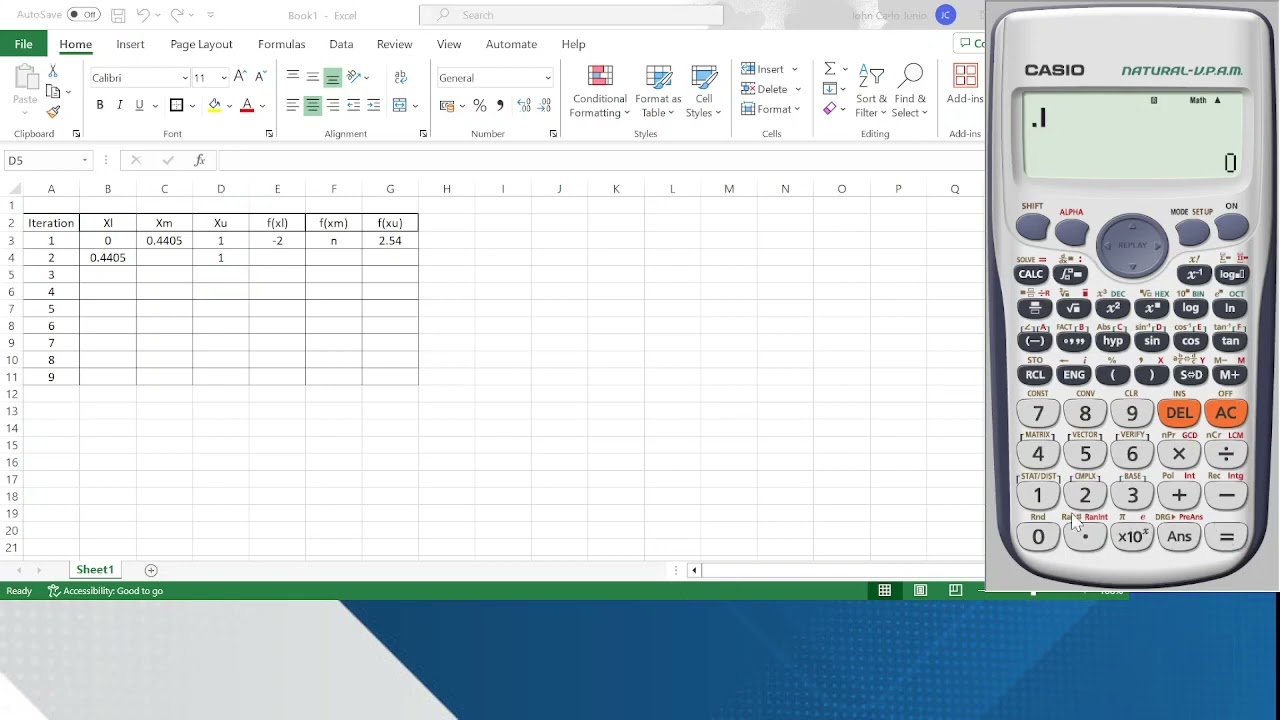Click the Insert Function fx icon

point(200,160)
